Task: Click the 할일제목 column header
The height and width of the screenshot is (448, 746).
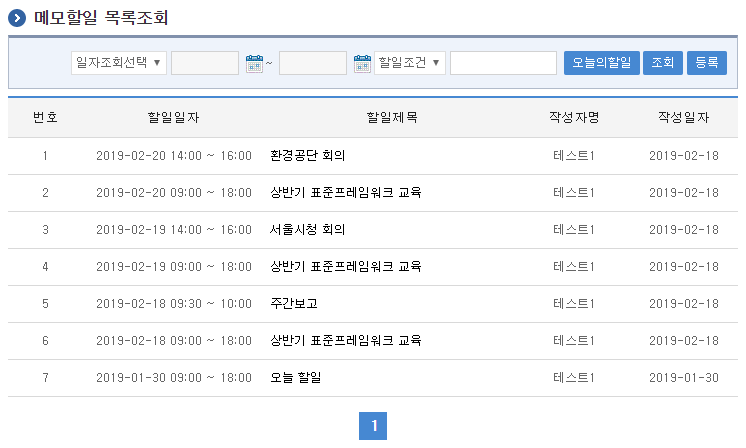Action: (x=392, y=118)
